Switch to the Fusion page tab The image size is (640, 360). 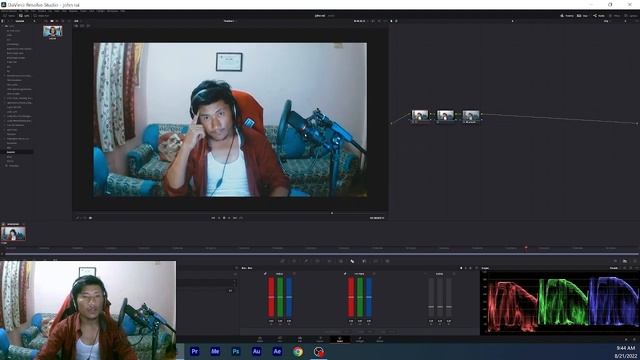(x=320, y=340)
